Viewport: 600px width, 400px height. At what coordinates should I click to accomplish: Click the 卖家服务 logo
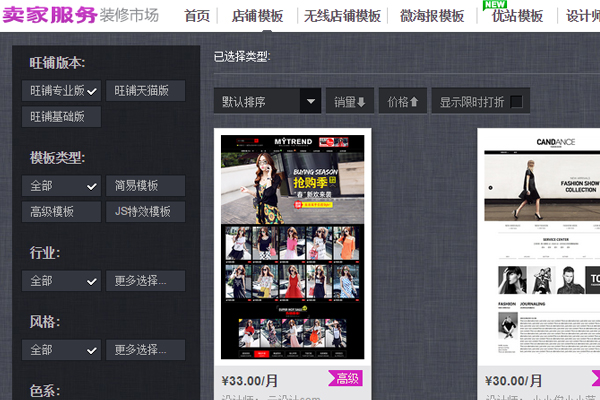(x=50, y=15)
